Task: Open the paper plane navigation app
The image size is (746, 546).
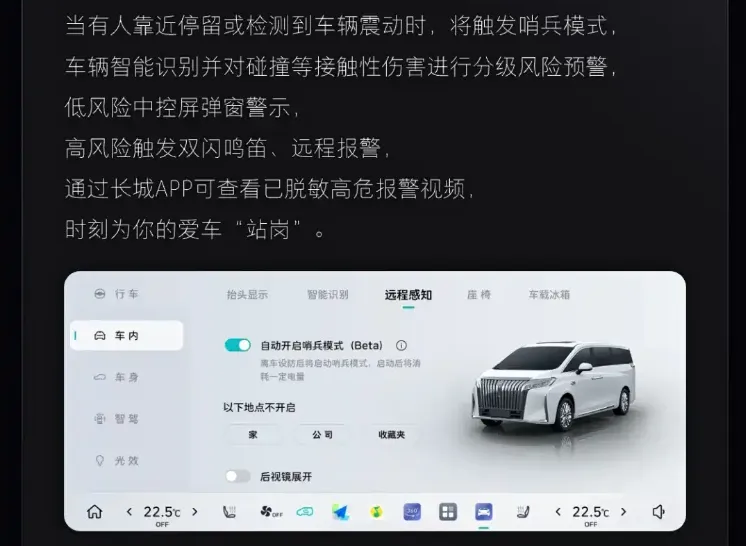Action: point(341,512)
